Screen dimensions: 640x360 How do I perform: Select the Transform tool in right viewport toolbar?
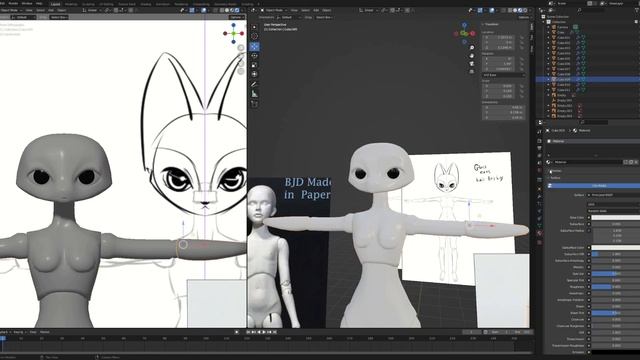click(x=254, y=74)
